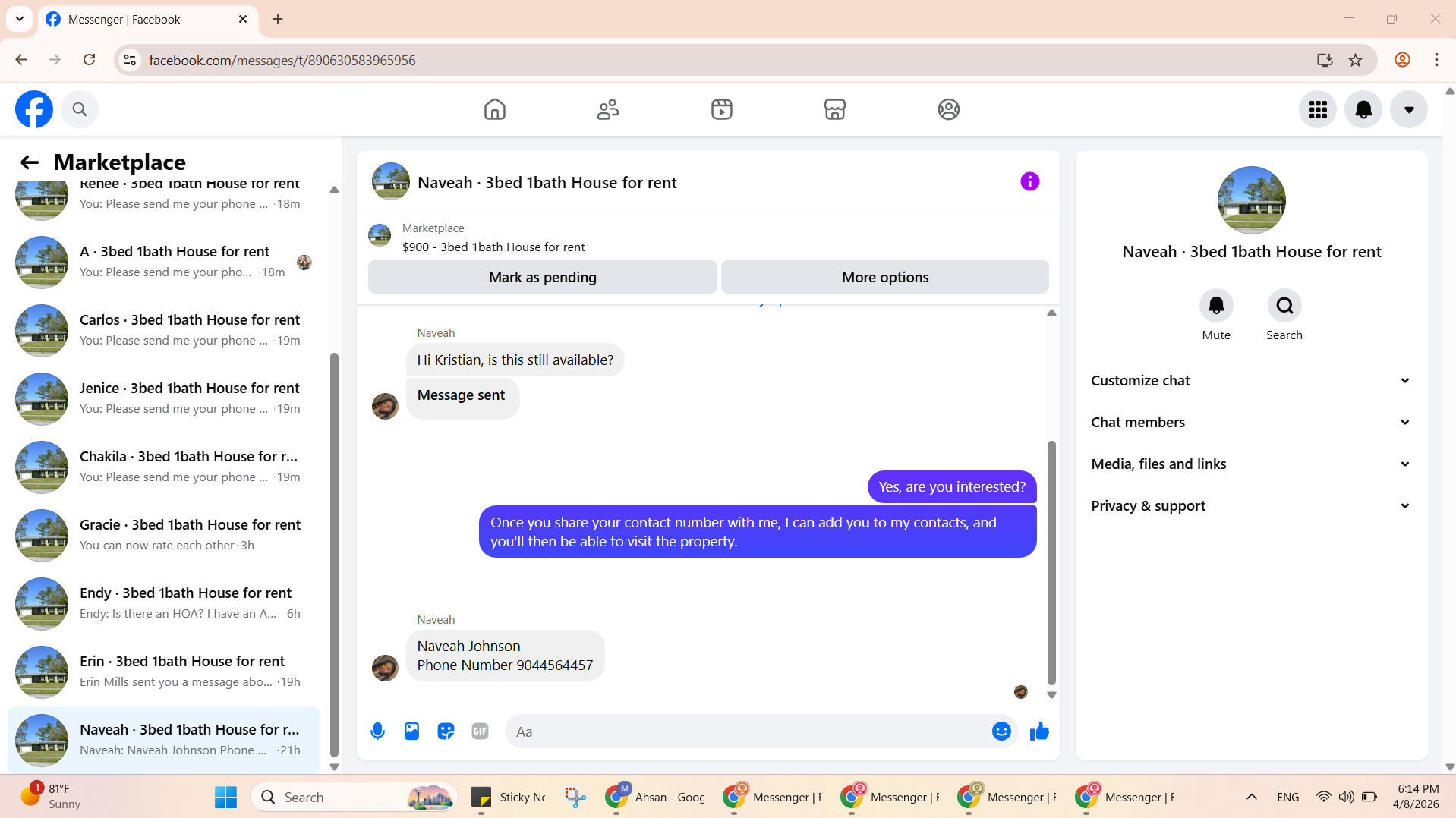This screenshot has height=818, width=1456.
Task: Click the chat messages scrollbar thumb
Action: [x=1051, y=562]
